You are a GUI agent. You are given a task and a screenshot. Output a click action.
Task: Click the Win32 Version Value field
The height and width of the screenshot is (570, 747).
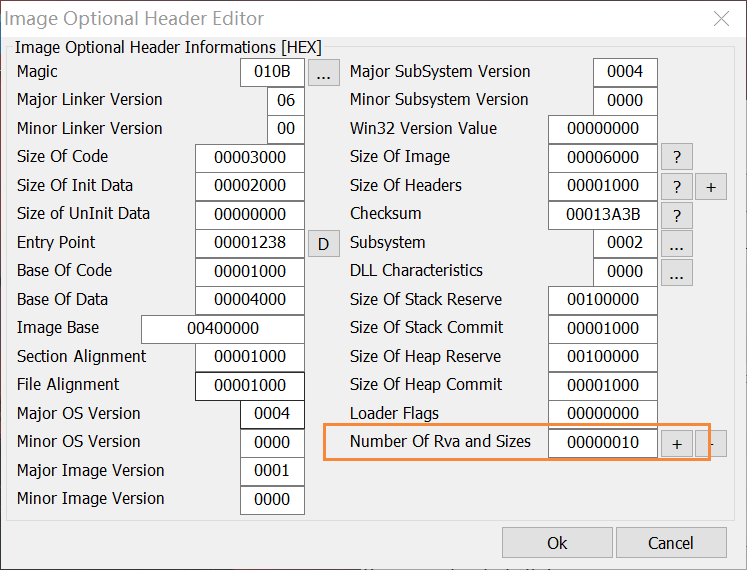coord(603,129)
